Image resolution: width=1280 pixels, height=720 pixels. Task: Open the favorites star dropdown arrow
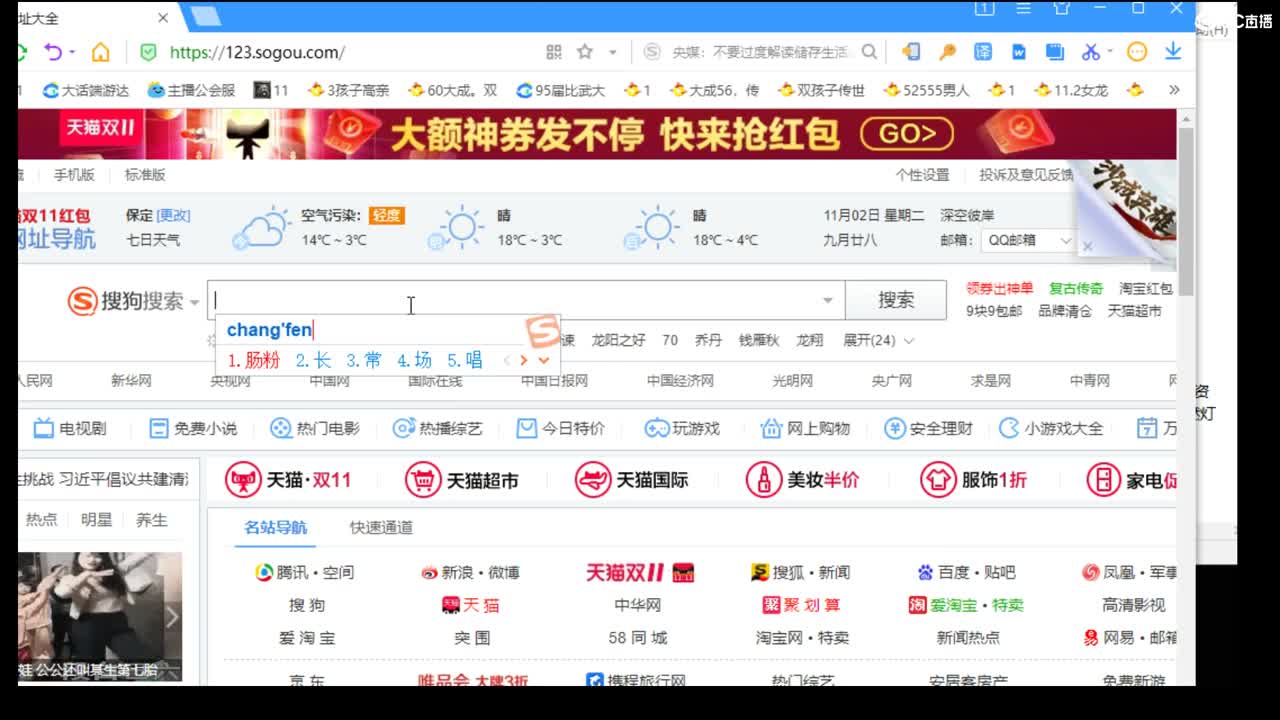613,52
